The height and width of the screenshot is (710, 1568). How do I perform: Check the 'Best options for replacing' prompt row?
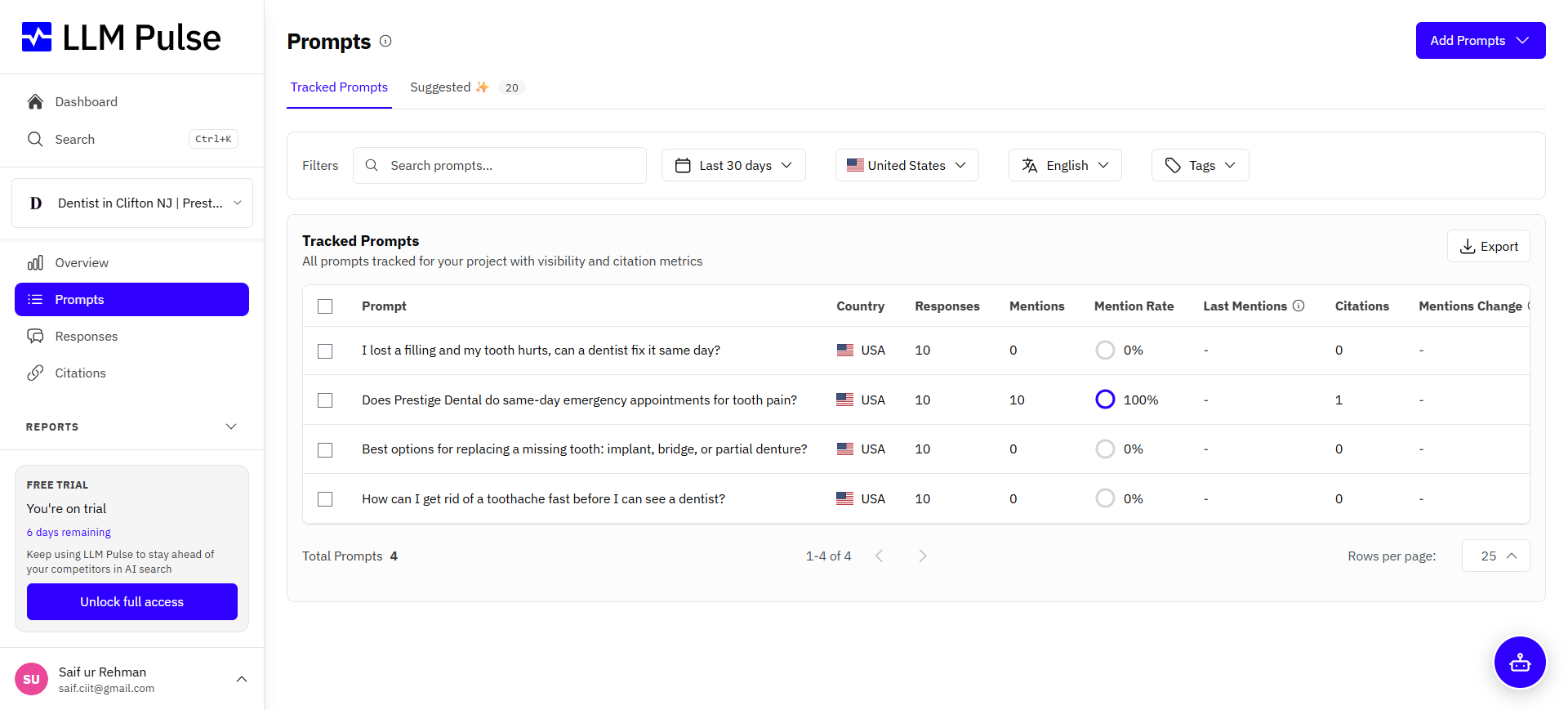(x=325, y=449)
